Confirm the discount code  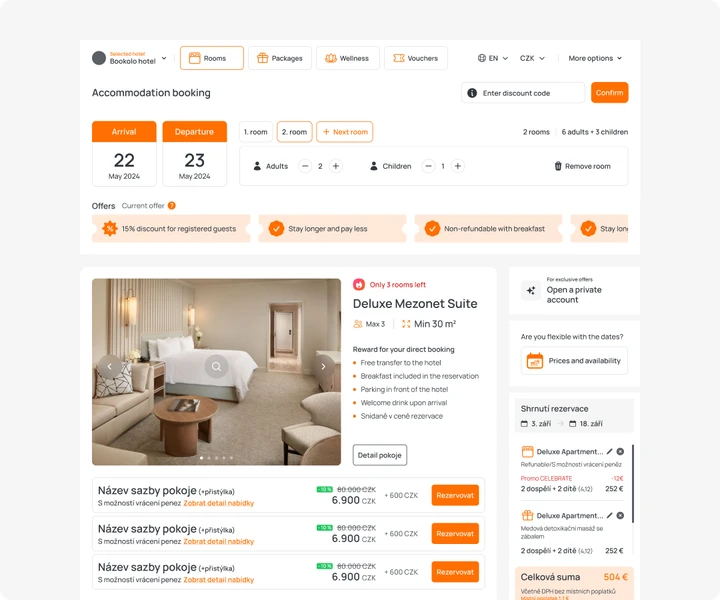coord(609,93)
